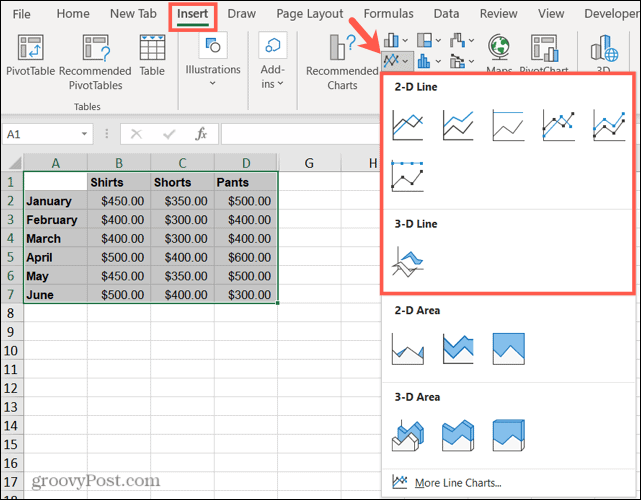Switch to the Review tab
The image size is (641, 500).
pyautogui.click(x=498, y=14)
